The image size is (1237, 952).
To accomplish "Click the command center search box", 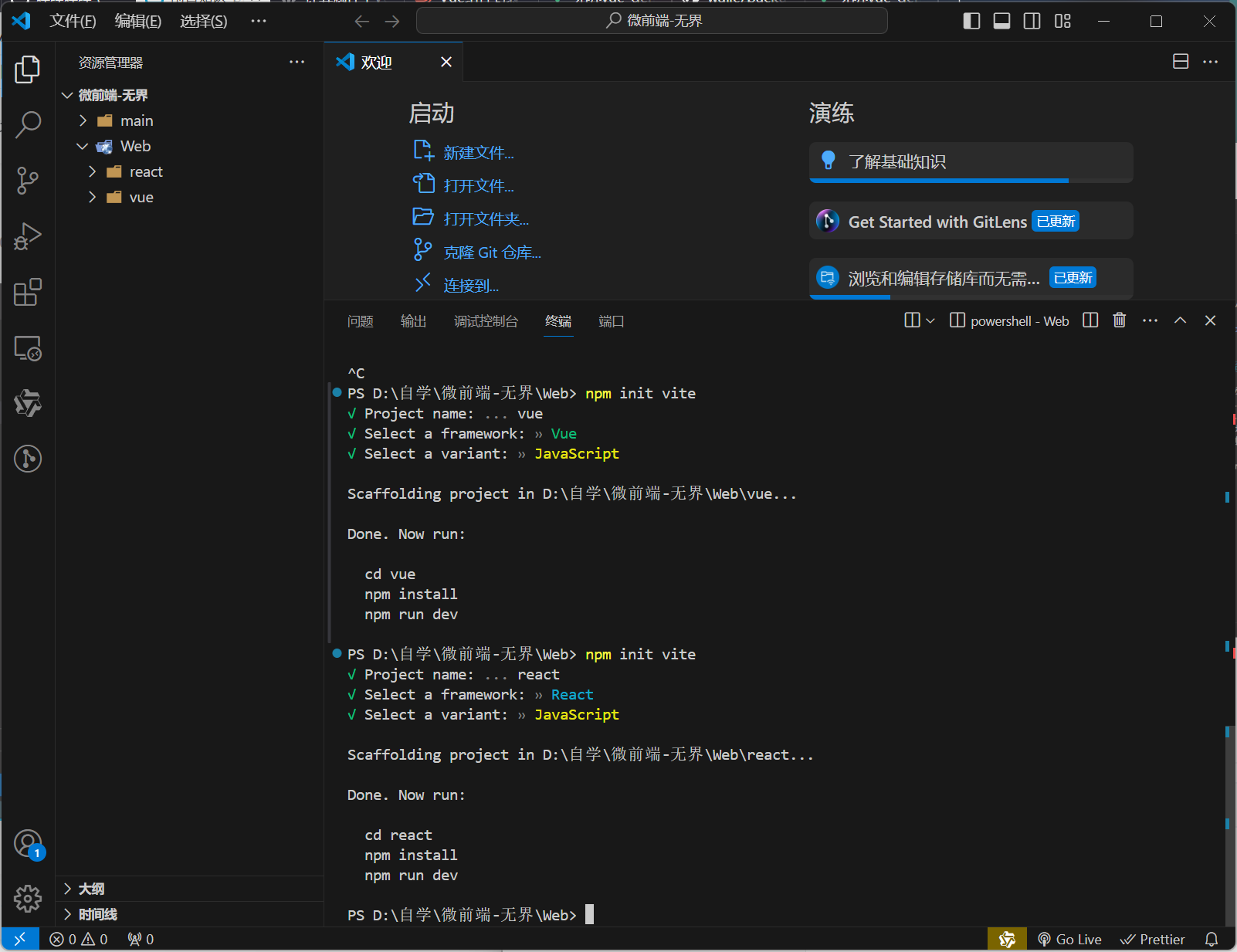I will click(x=652, y=21).
